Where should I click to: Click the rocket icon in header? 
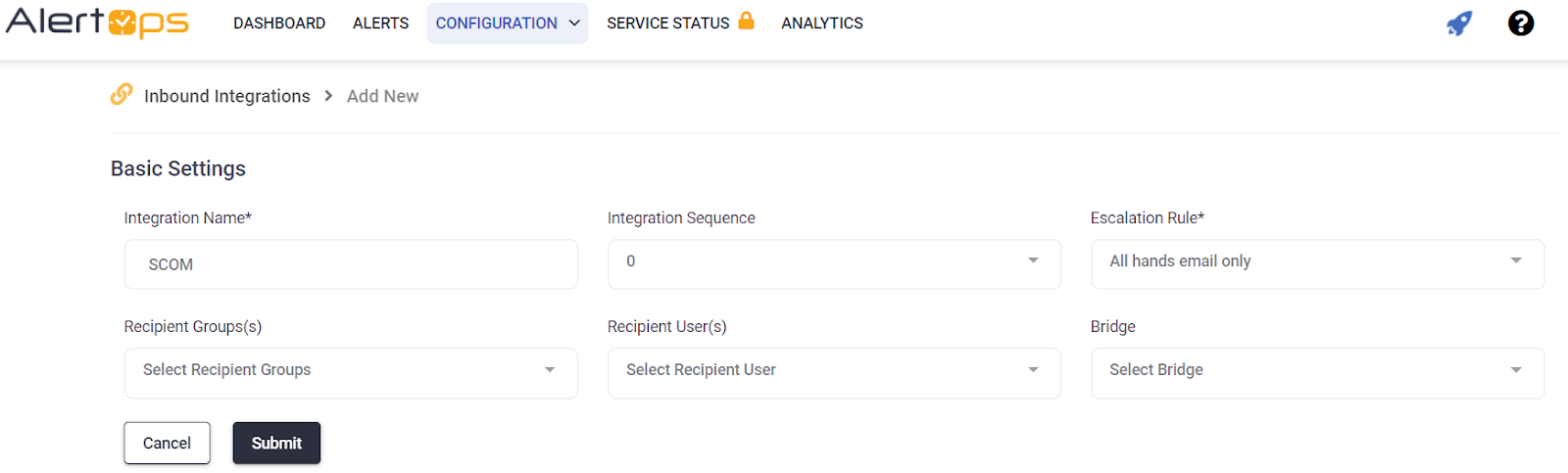point(1459,24)
